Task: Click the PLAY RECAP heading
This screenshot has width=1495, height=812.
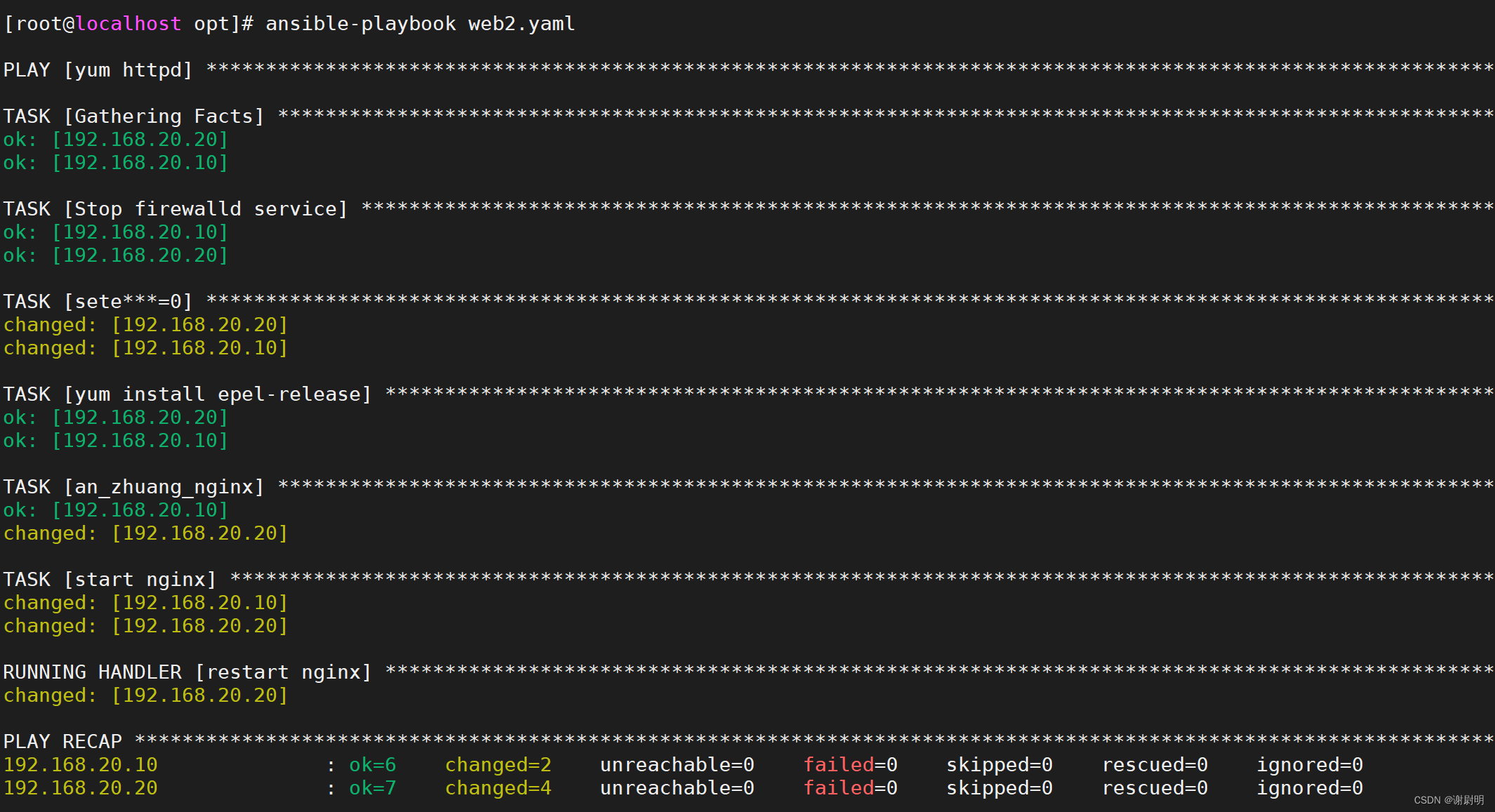Action: pos(62,742)
